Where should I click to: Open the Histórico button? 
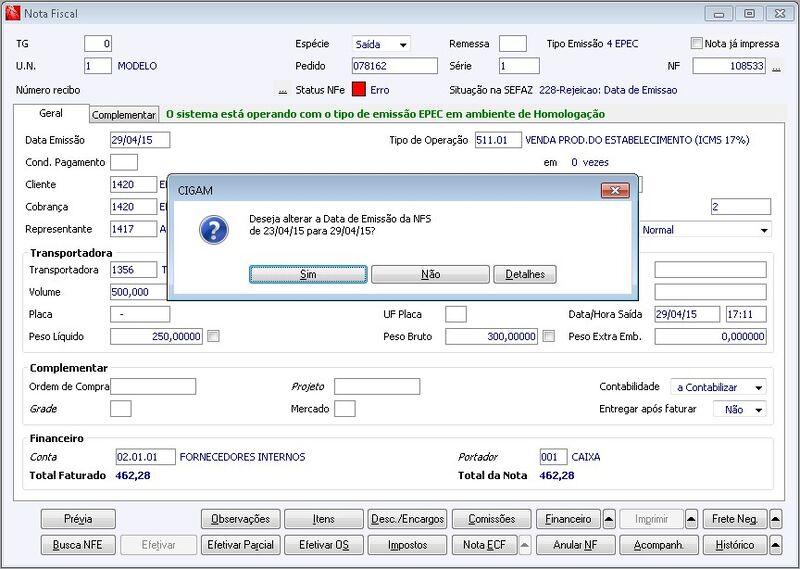coord(735,545)
